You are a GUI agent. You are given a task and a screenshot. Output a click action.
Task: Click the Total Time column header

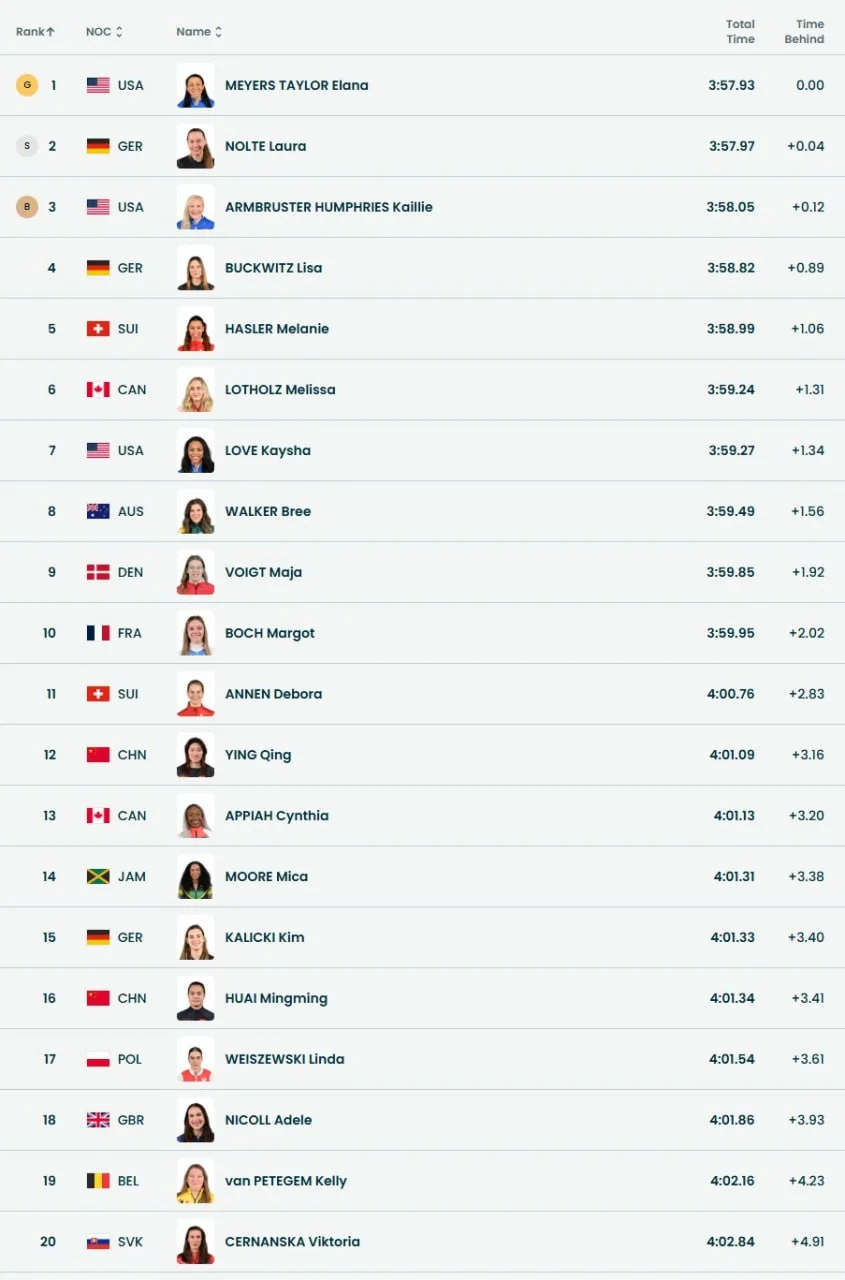740,32
